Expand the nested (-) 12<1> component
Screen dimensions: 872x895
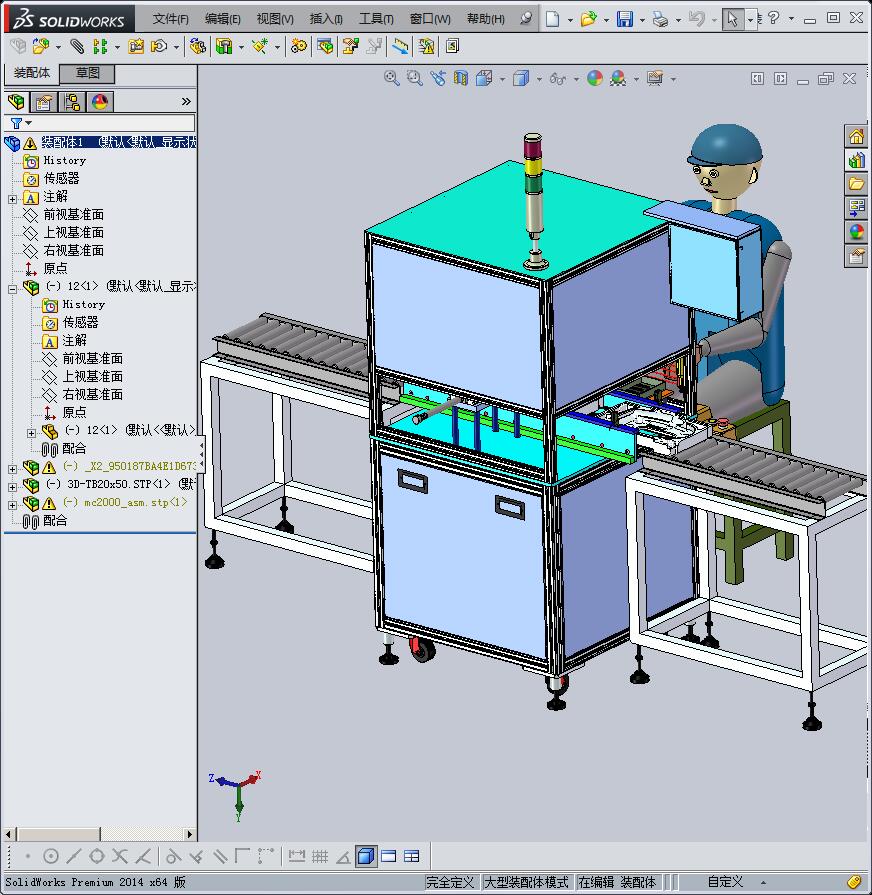31,433
